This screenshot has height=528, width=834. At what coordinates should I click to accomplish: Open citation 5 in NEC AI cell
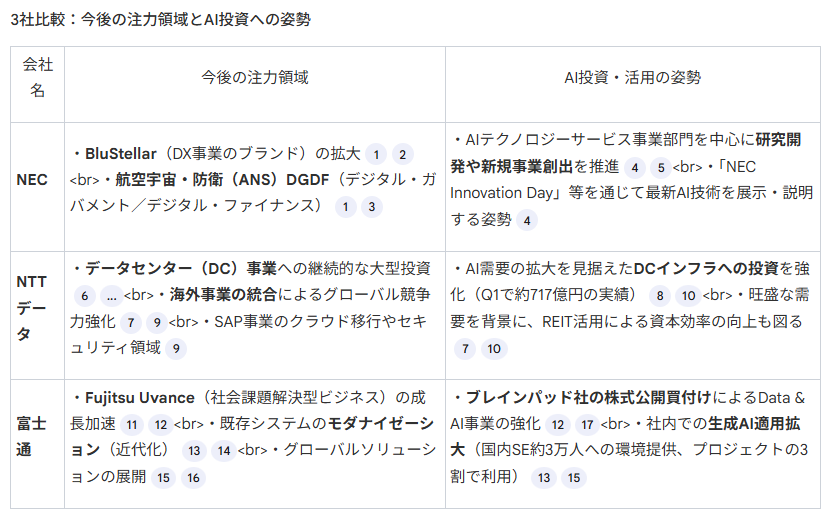pyautogui.click(x=661, y=168)
